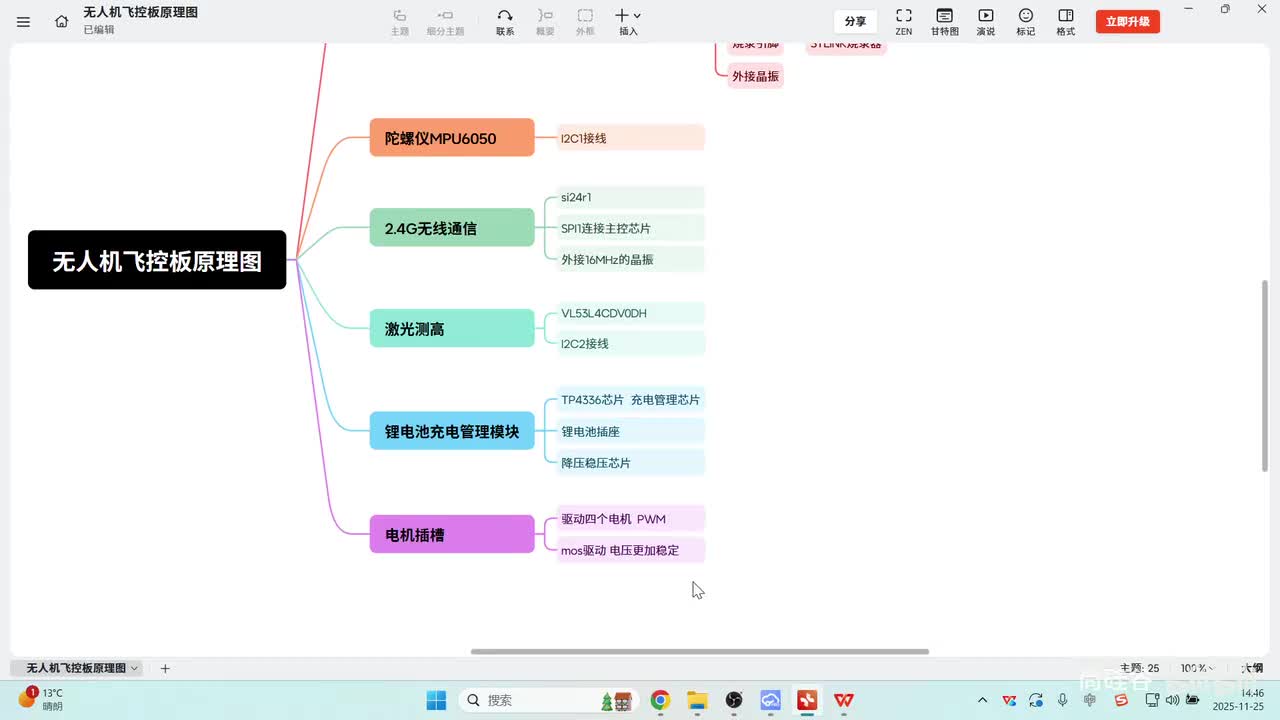
Task: Add a new sheet with plus button
Action: [x=165, y=668]
